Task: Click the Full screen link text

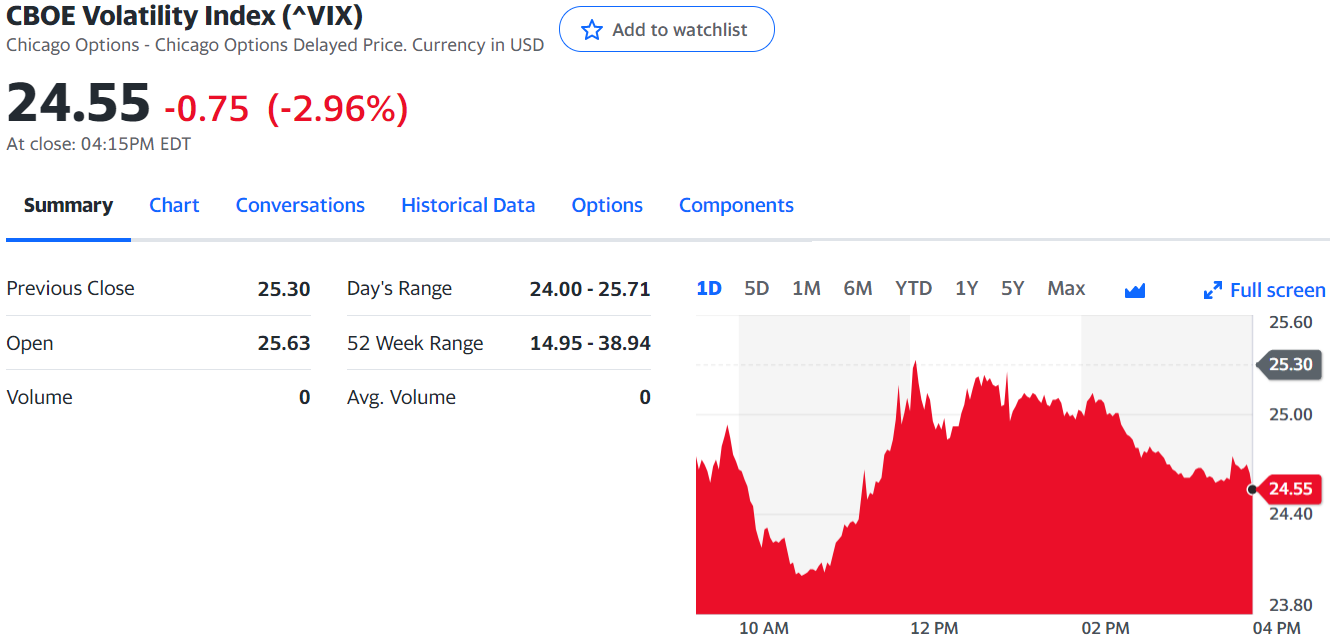Action: [x=1278, y=290]
